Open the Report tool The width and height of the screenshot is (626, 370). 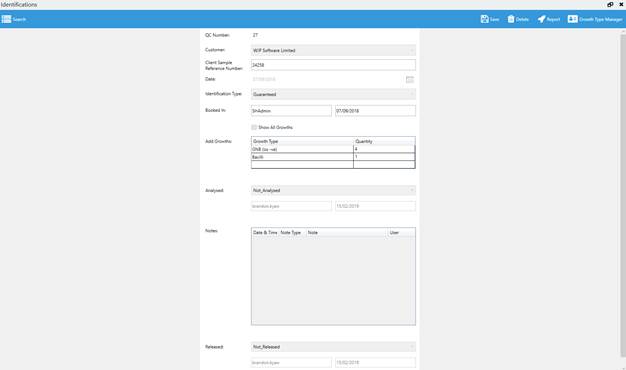(x=549, y=19)
